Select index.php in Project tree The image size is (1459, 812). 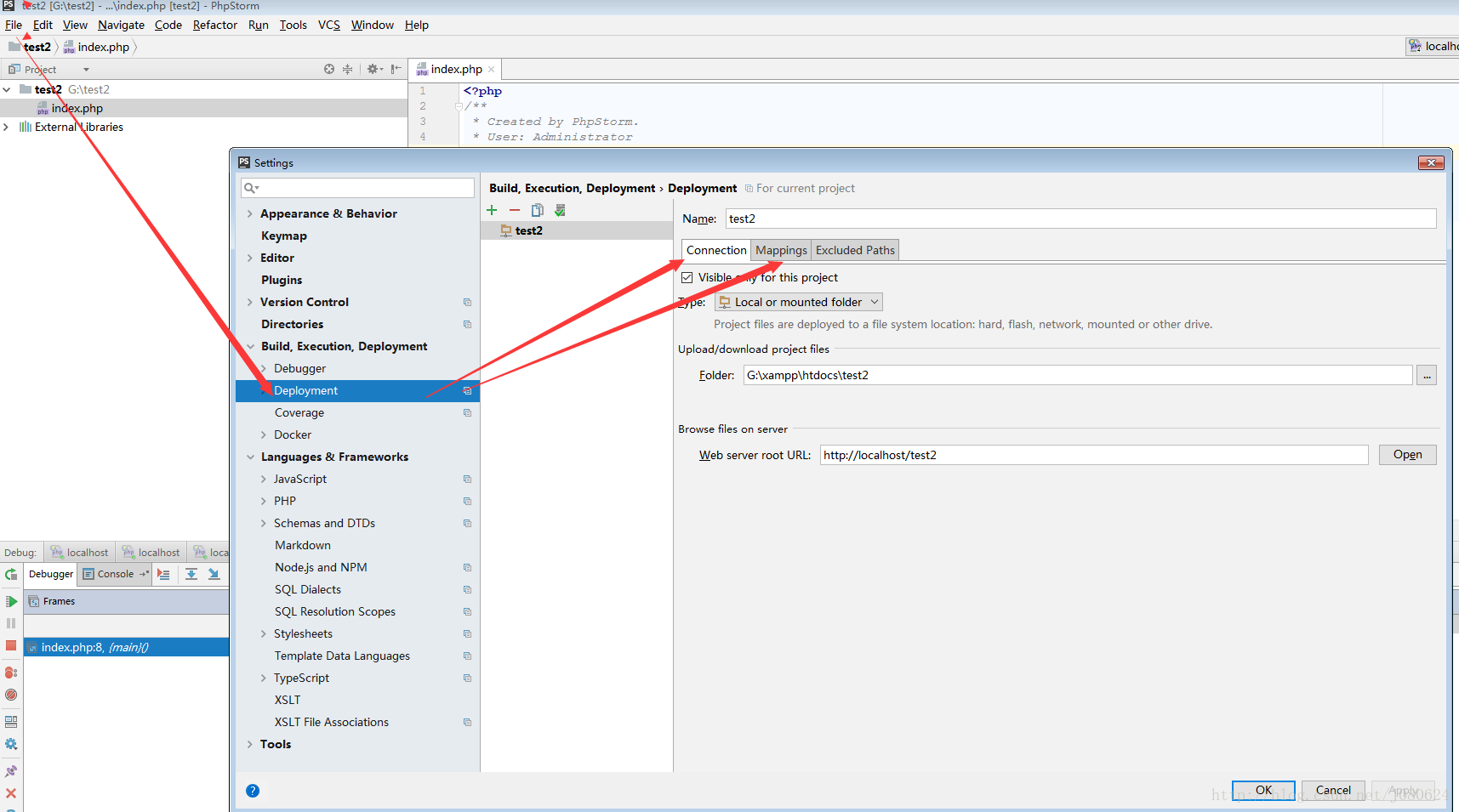click(204, 108)
